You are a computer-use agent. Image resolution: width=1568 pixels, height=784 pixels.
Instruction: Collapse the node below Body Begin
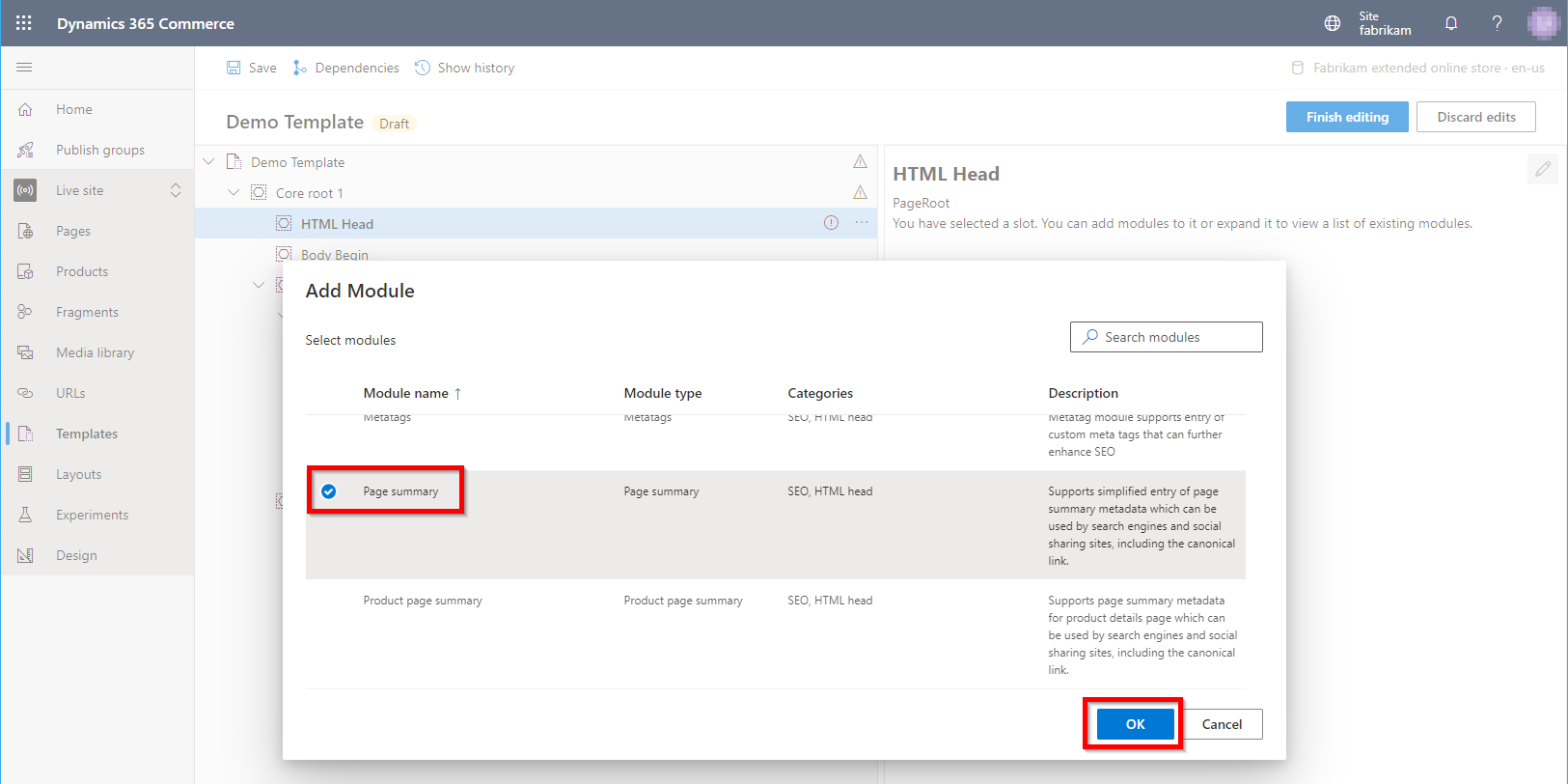(259, 285)
